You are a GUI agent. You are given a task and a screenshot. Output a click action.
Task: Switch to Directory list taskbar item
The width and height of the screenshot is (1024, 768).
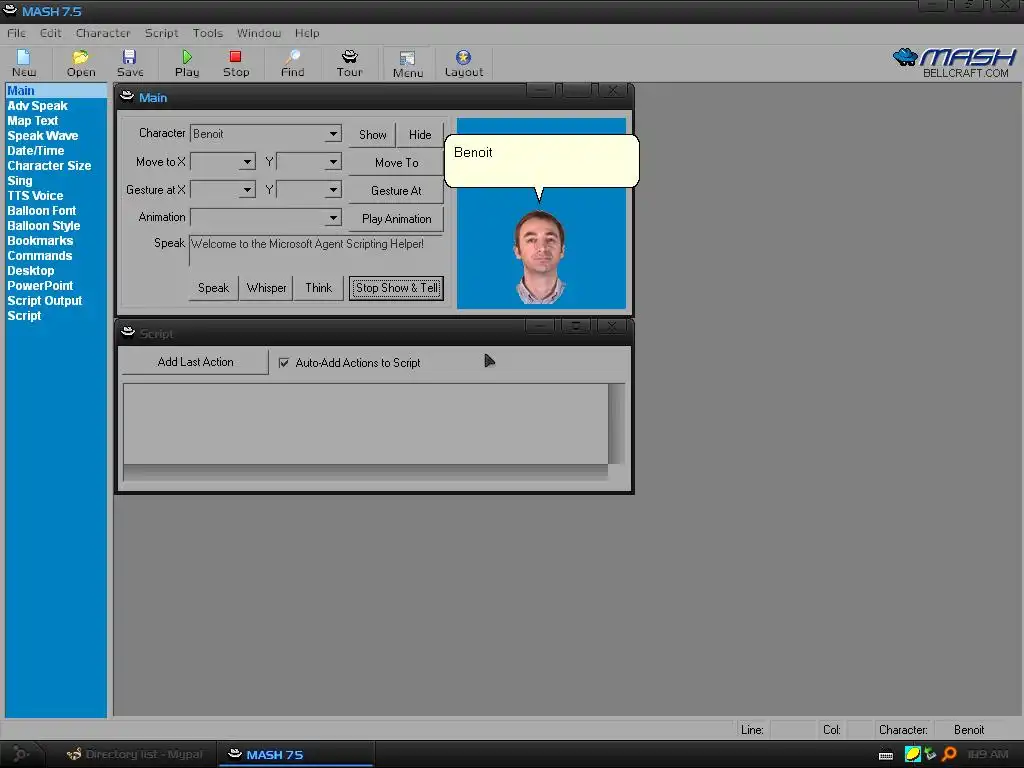pos(135,754)
